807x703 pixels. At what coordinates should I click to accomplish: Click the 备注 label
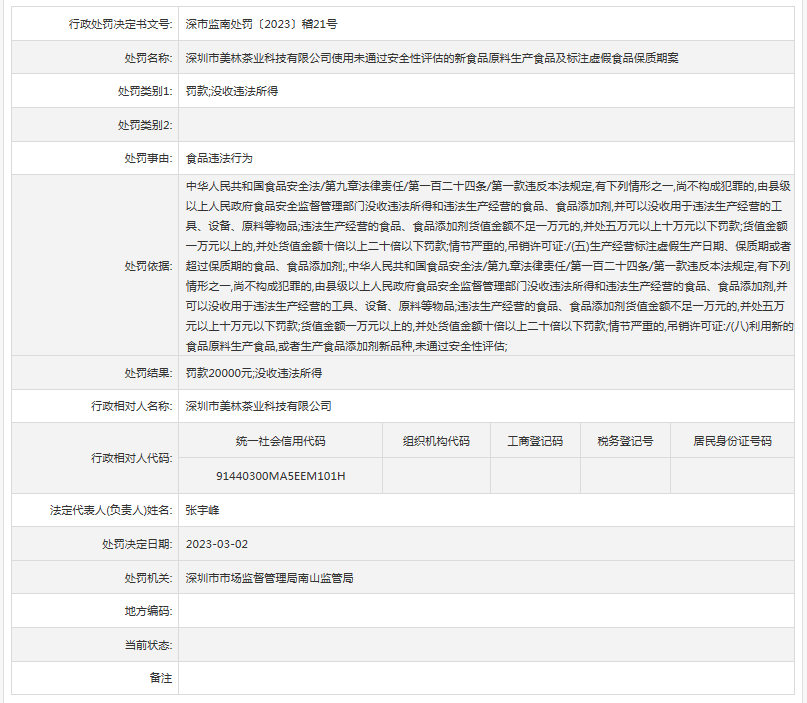click(x=161, y=678)
